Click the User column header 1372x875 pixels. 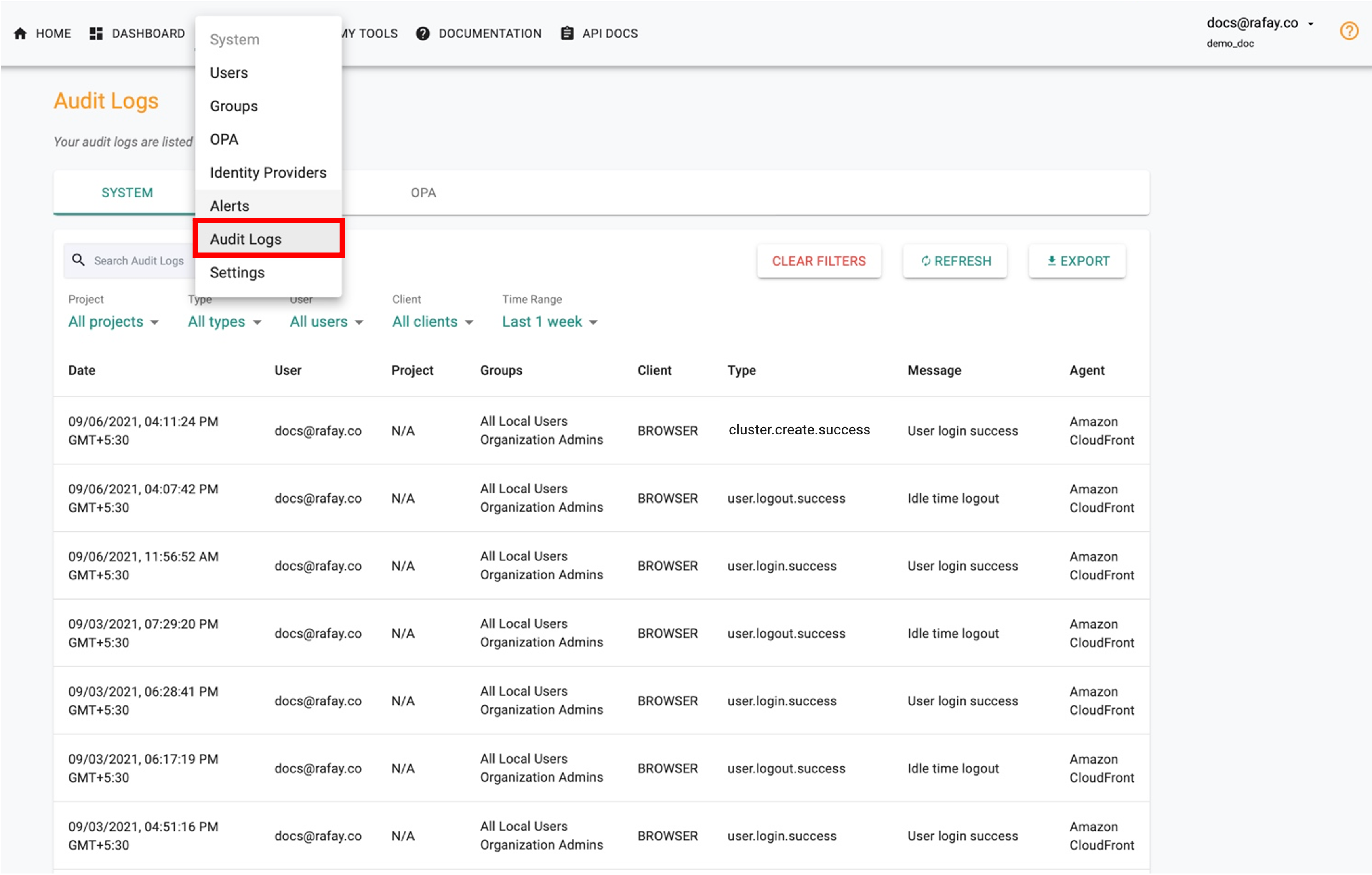288,371
